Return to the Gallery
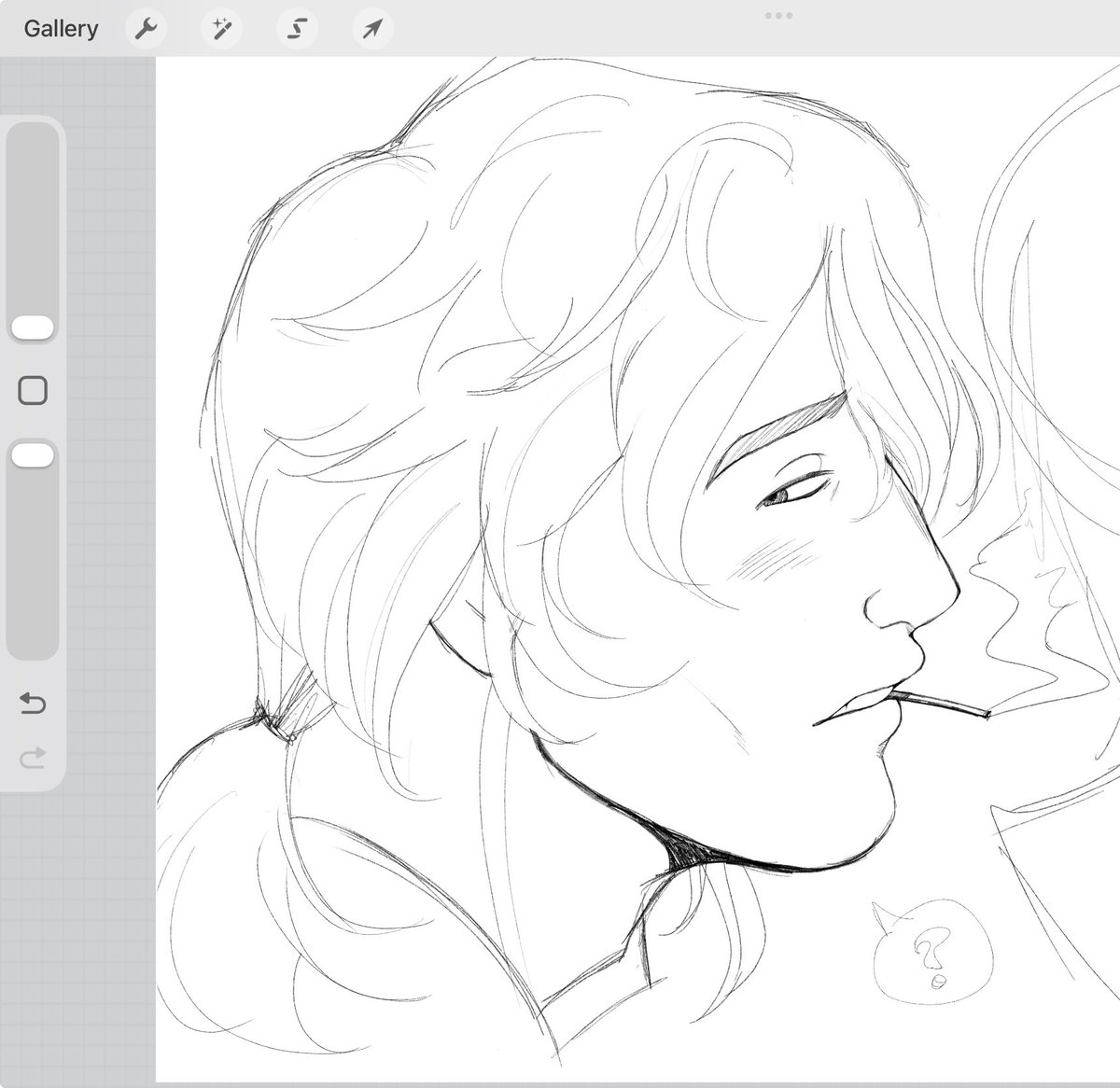The image size is (1120, 1088). (60, 28)
